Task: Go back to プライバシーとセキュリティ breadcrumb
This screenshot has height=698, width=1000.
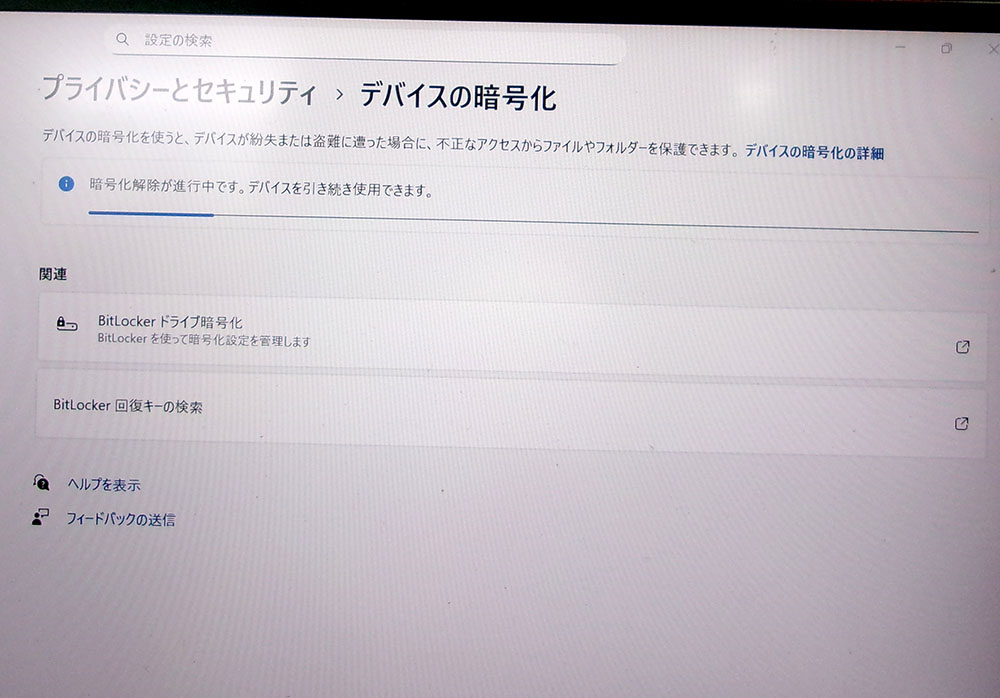Action: [x=178, y=92]
